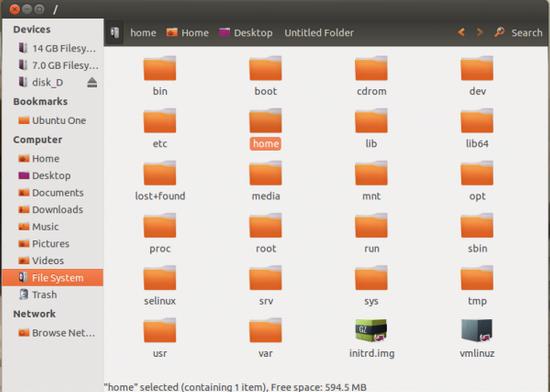Jump to Desktop in the path bar
This screenshot has height=392, width=550.
point(246,33)
